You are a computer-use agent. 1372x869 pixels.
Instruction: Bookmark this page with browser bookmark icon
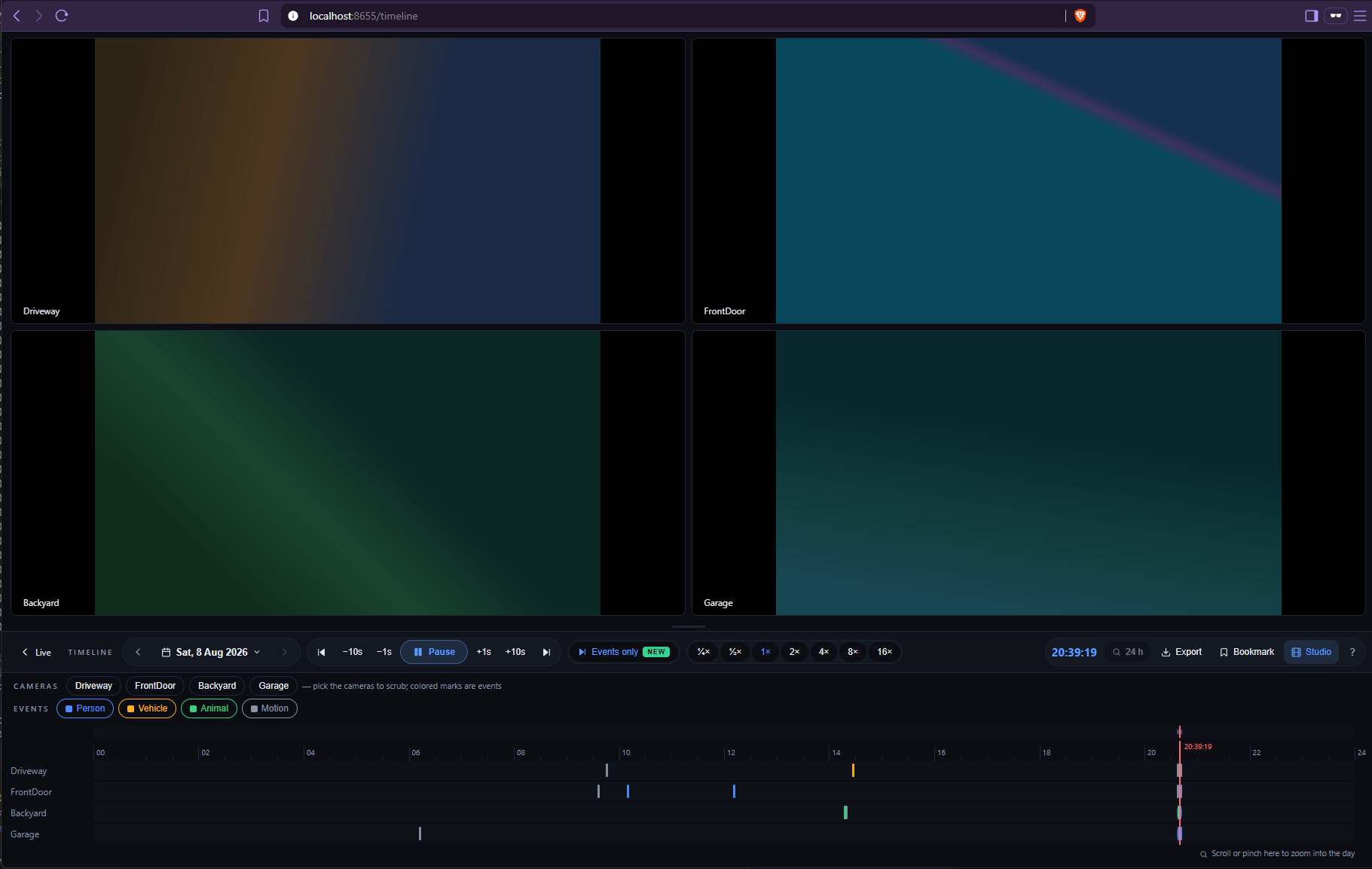coord(264,16)
